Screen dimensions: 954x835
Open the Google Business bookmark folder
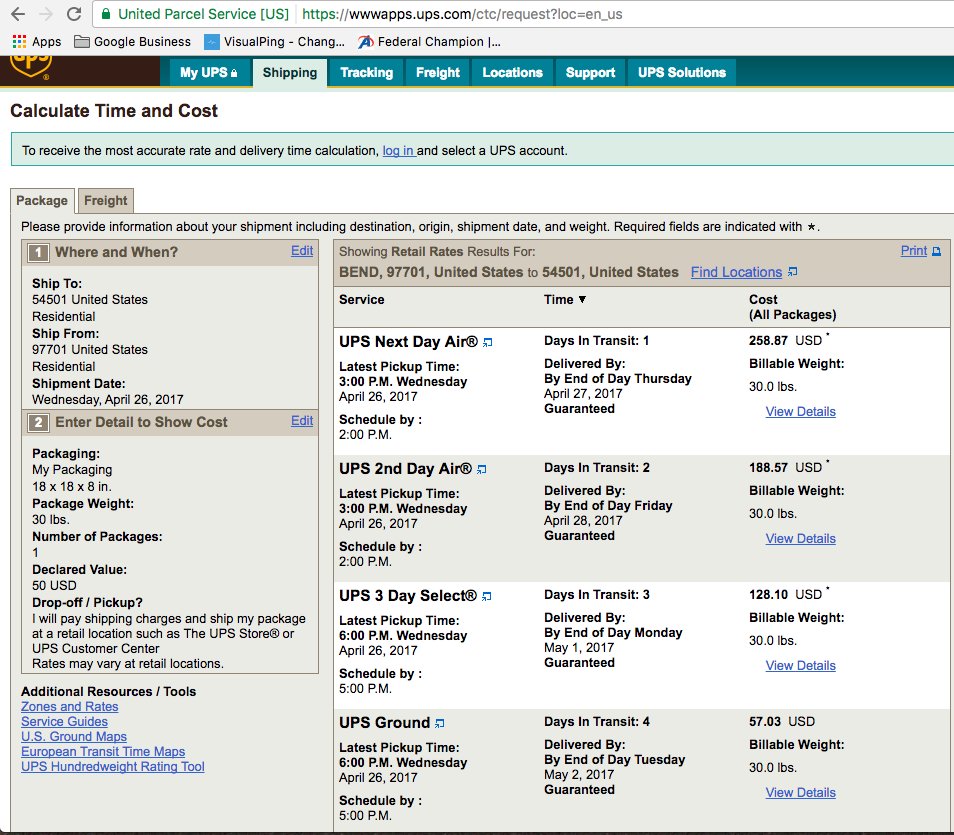(x=132, y=41)
